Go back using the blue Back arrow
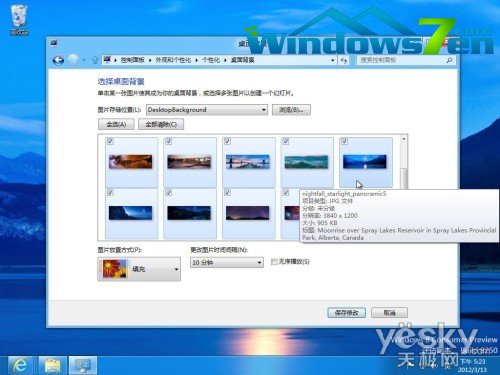Screen dimensions: 500x375 coord(58,60)
